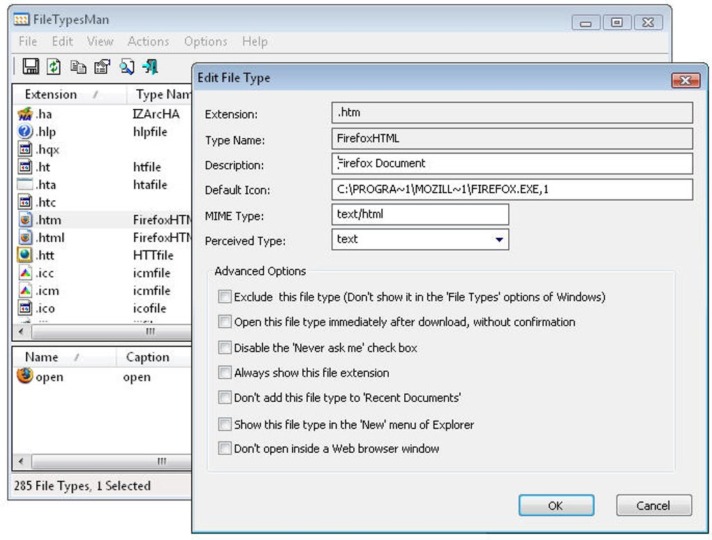Click the Default Icon input field

512,189
